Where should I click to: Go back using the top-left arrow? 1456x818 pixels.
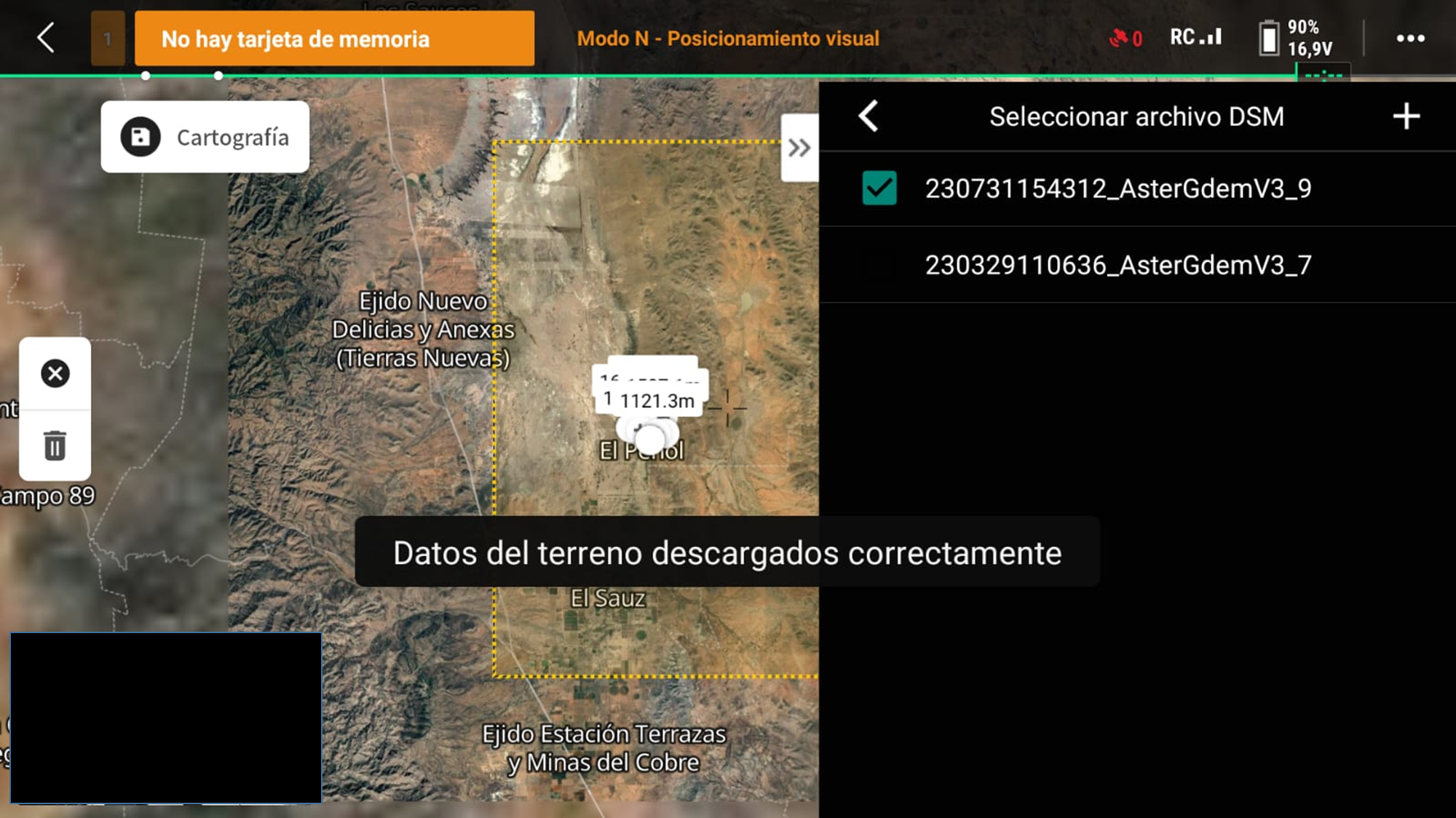click(x=46, y=38)
